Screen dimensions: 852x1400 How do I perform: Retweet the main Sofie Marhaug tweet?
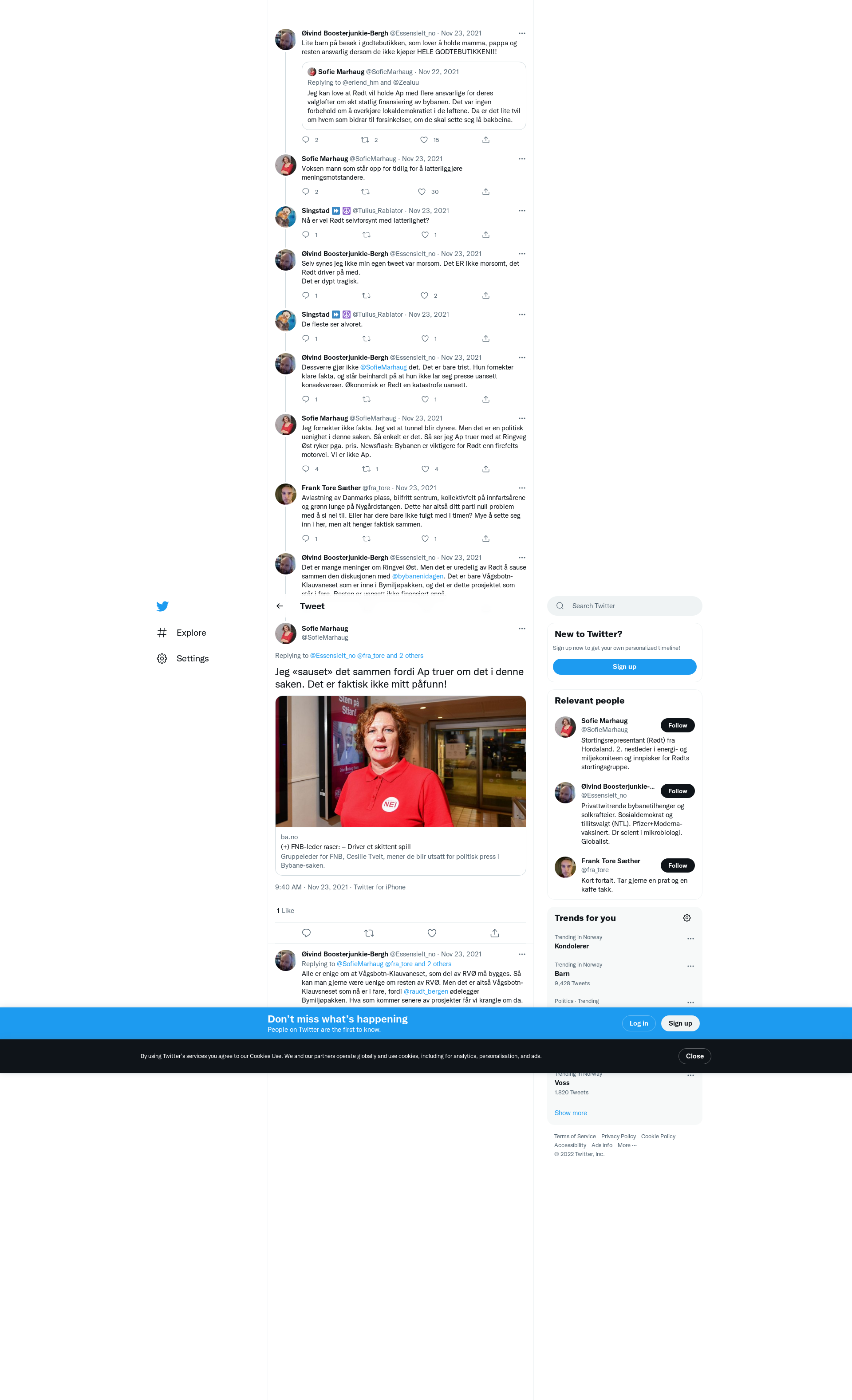tap(369, 933)
